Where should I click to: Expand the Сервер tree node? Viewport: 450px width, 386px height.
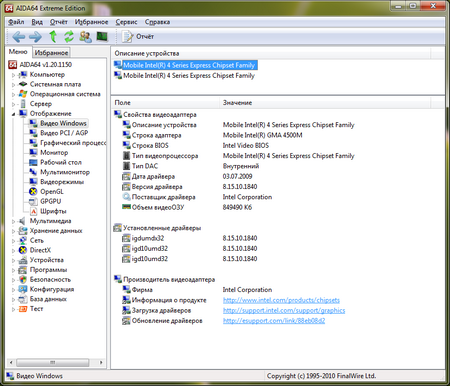coord(13,104)
